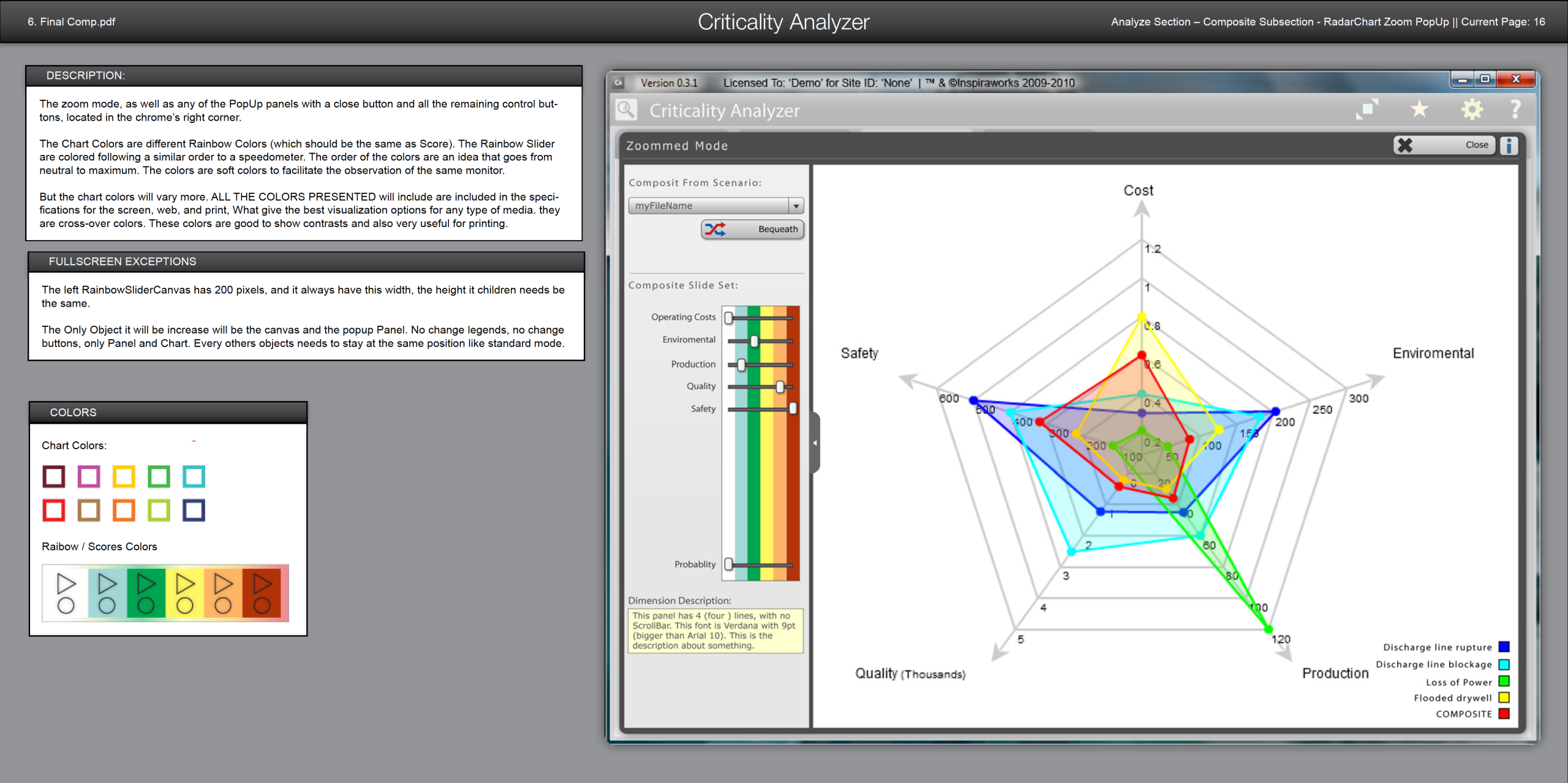The height and width of the screenshot is (783, 1568).
Task: Click the cyan chart color swatch
Action: pyautogui.click(x=194, y=476)
